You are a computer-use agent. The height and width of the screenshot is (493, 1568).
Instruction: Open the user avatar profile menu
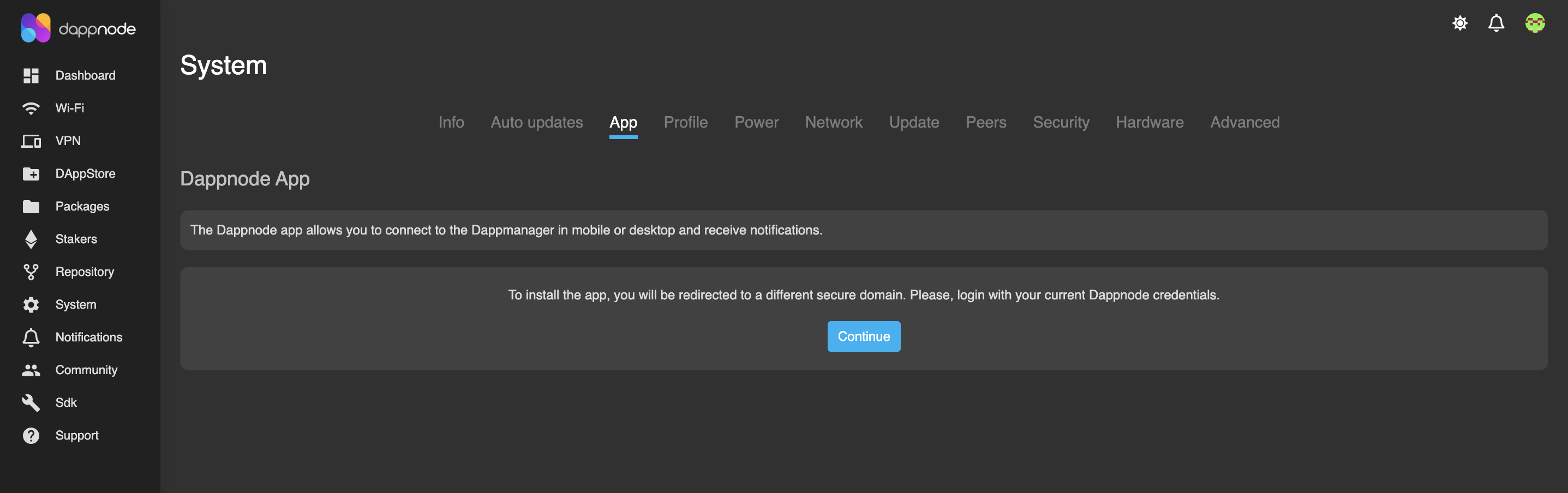1535,23
